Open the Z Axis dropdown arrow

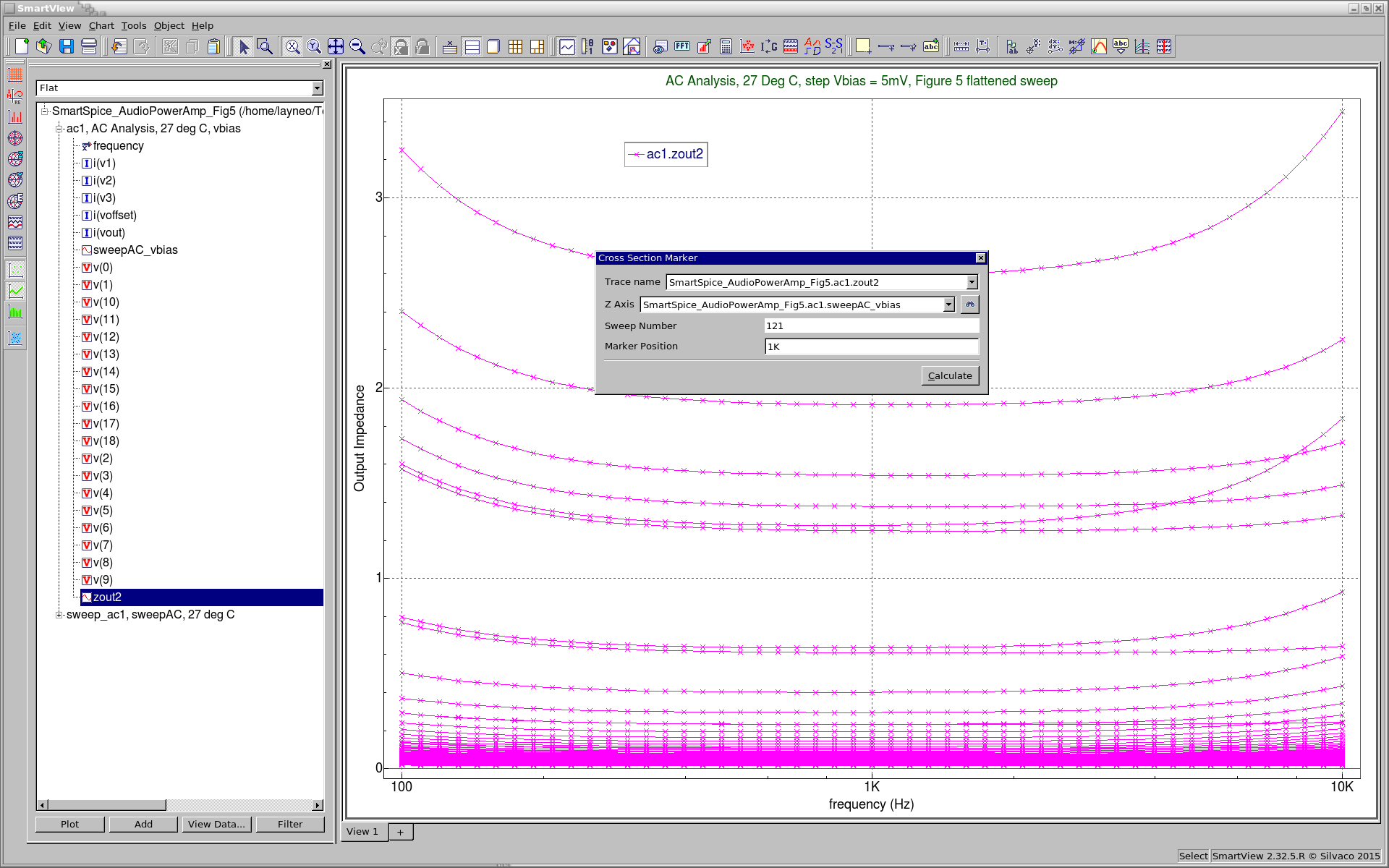pos(948,305)
